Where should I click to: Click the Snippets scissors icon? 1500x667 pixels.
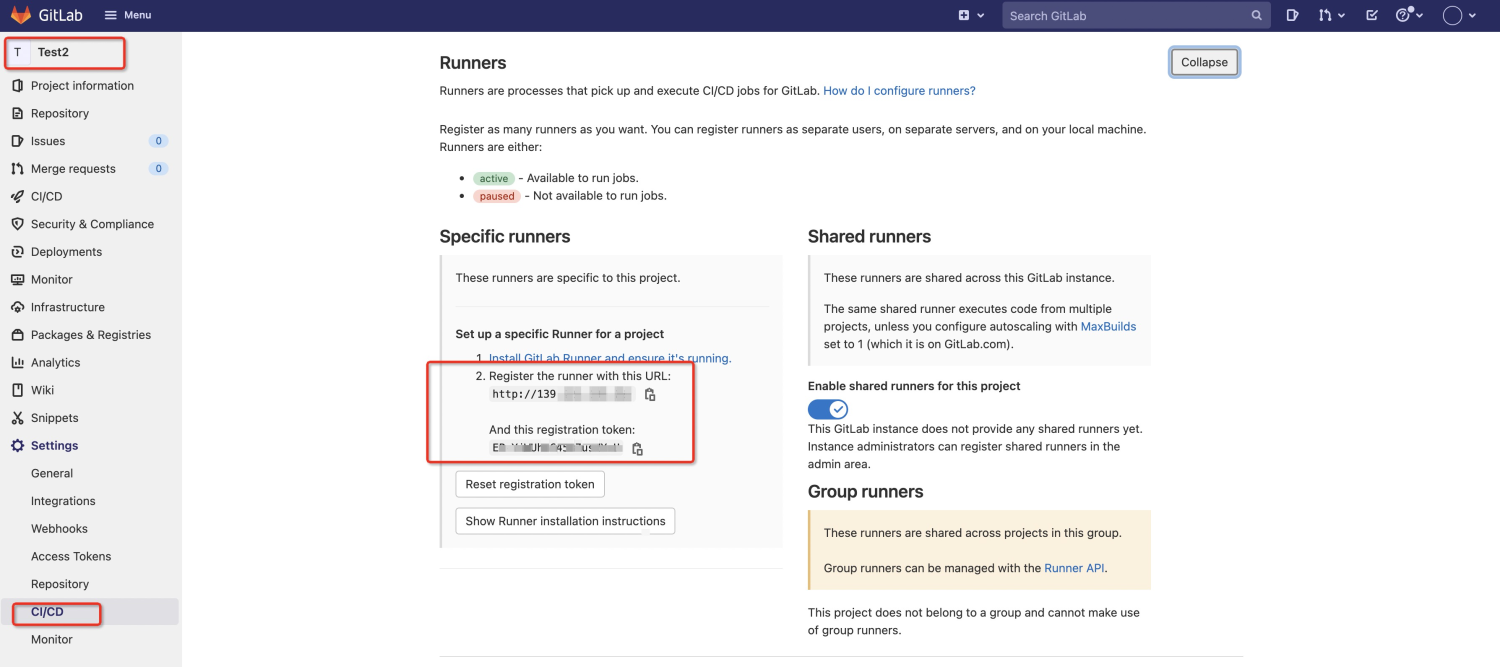tap(17, 418)
